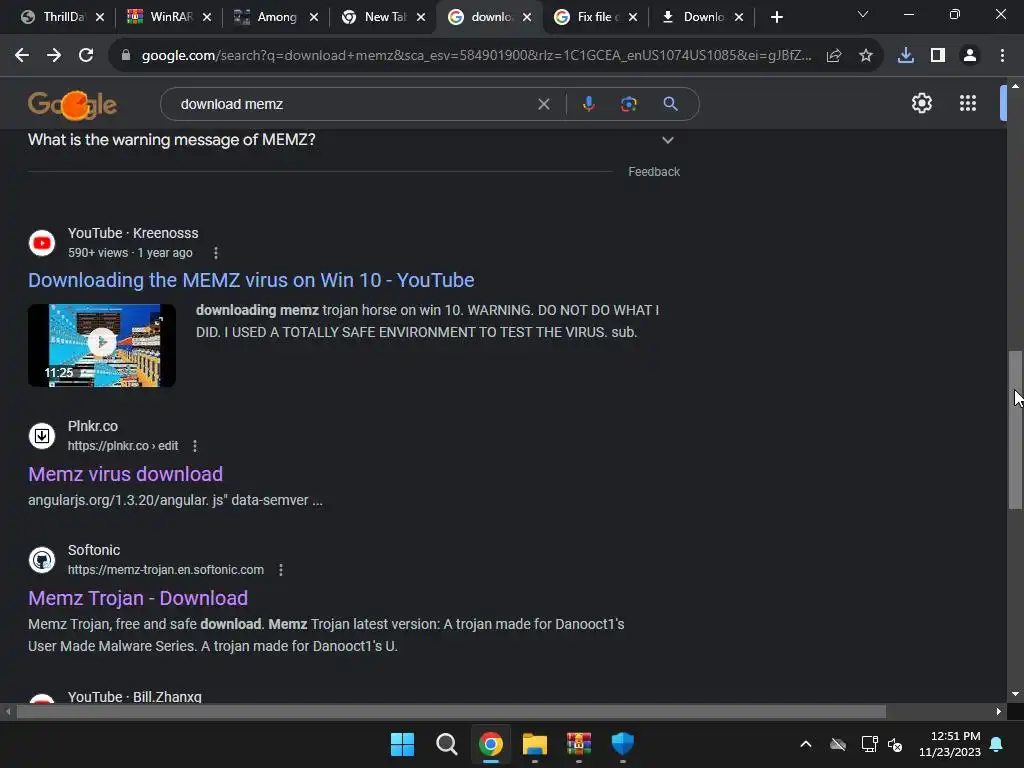1024x768 pixels.
Task: Open the network tray icon
Action: click(x=869, y=744)
